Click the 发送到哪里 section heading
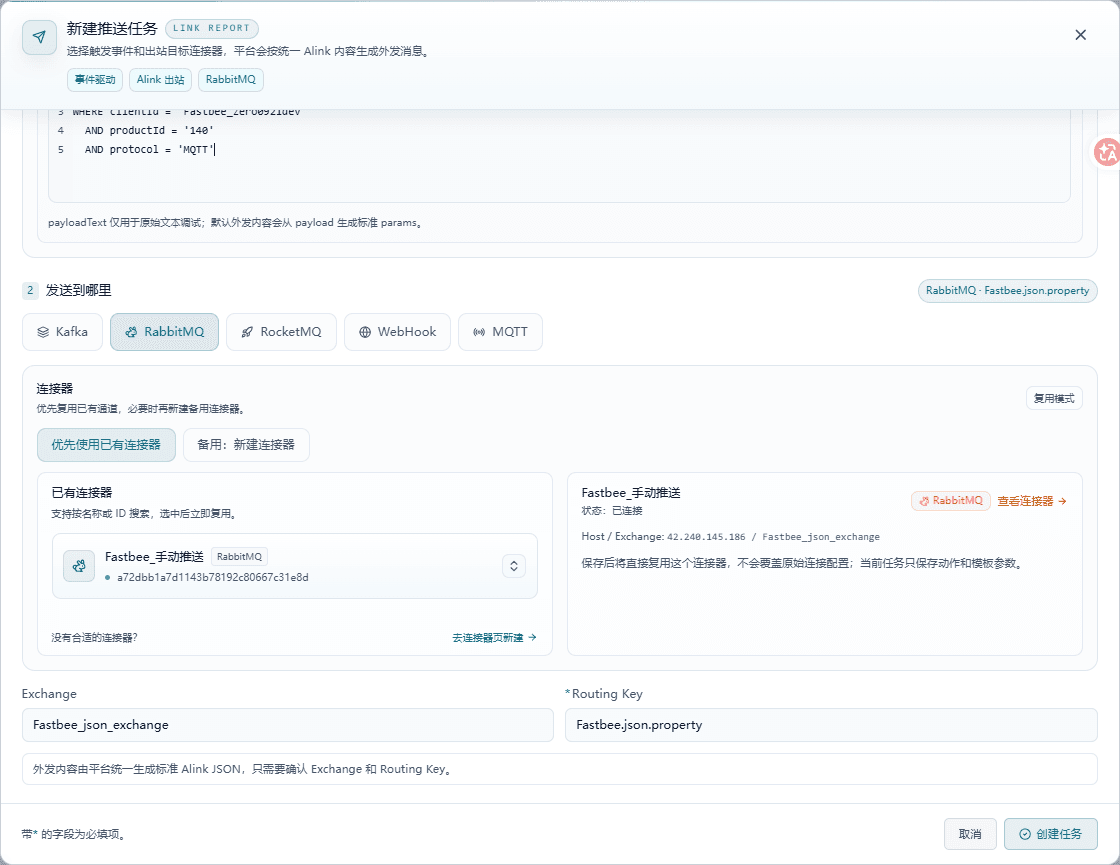 click(x=79, y=291)
